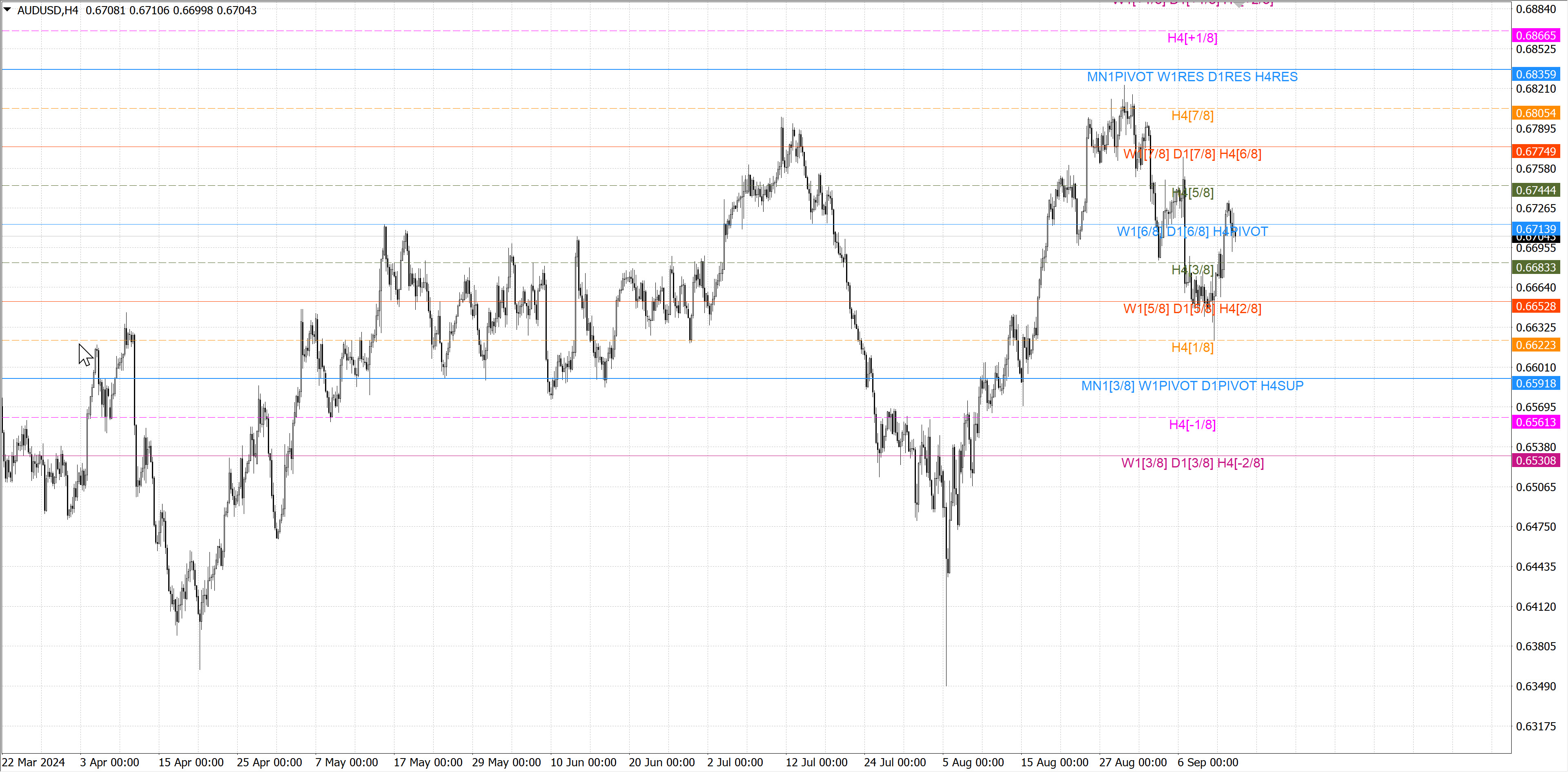Click the blue 0.68359 price tag
The width and height of the screenshot is (1568, 772).
coord(1535,74)
